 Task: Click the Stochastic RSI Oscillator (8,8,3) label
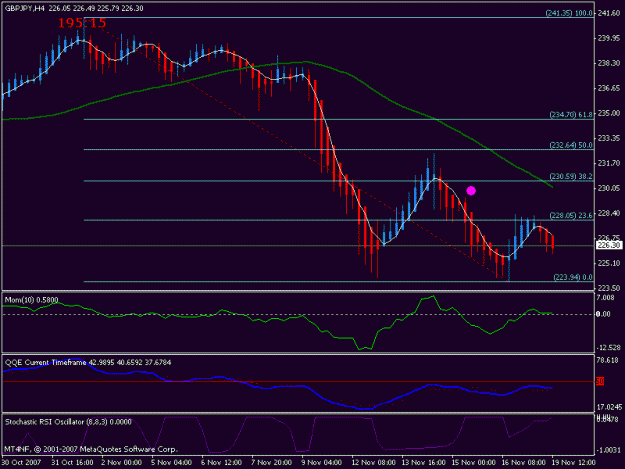click(x=68, y=422)
